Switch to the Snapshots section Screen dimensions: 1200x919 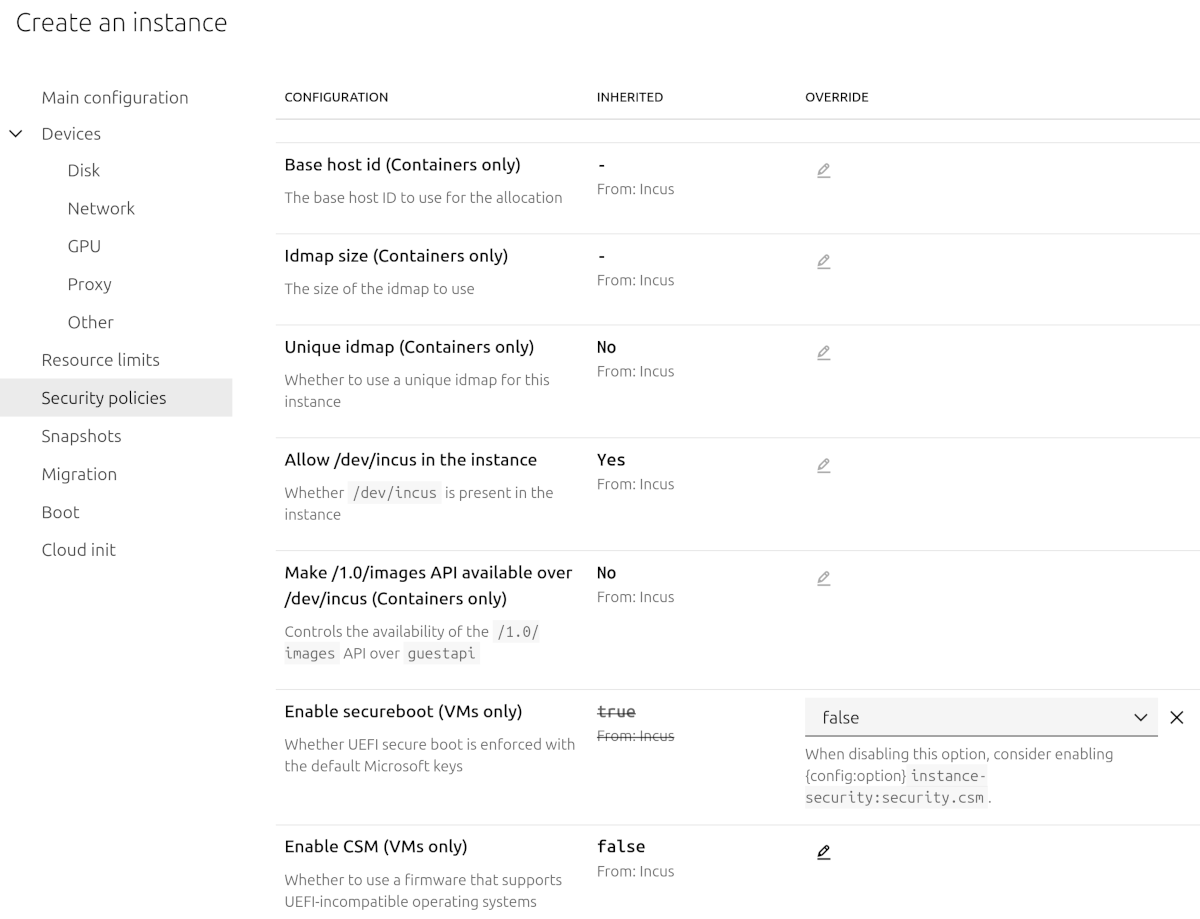click(x=81, y=436)
